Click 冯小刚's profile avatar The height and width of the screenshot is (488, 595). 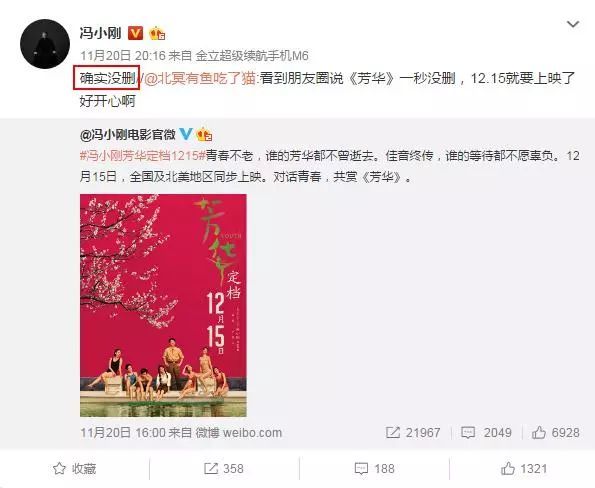[45, 44]
